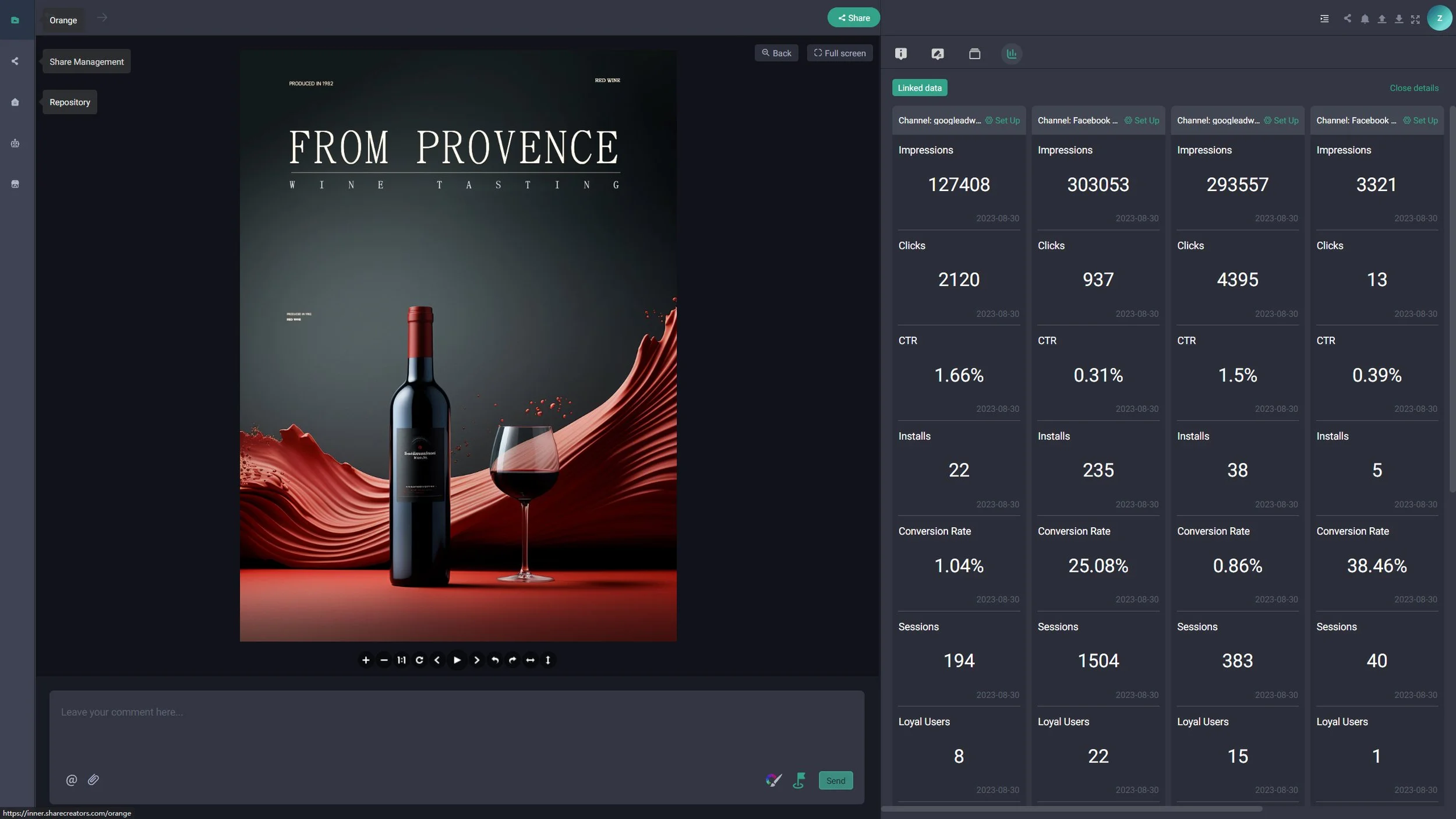
Task: Open the user avatar menu
Action: tap(1439, 18)
